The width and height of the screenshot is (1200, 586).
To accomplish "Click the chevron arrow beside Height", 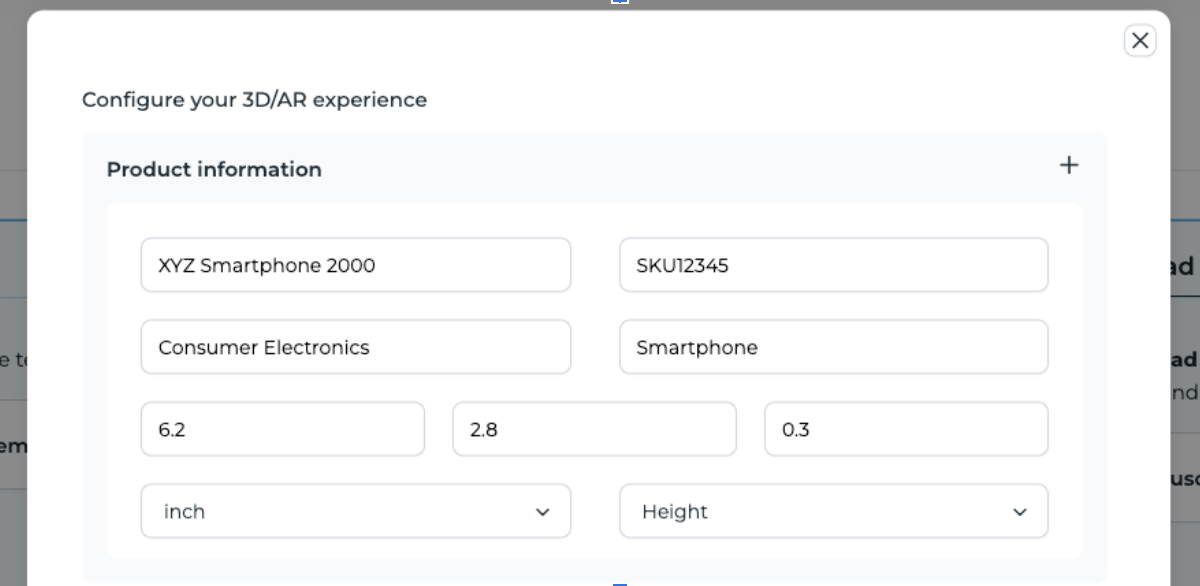I will [1020, 512].
